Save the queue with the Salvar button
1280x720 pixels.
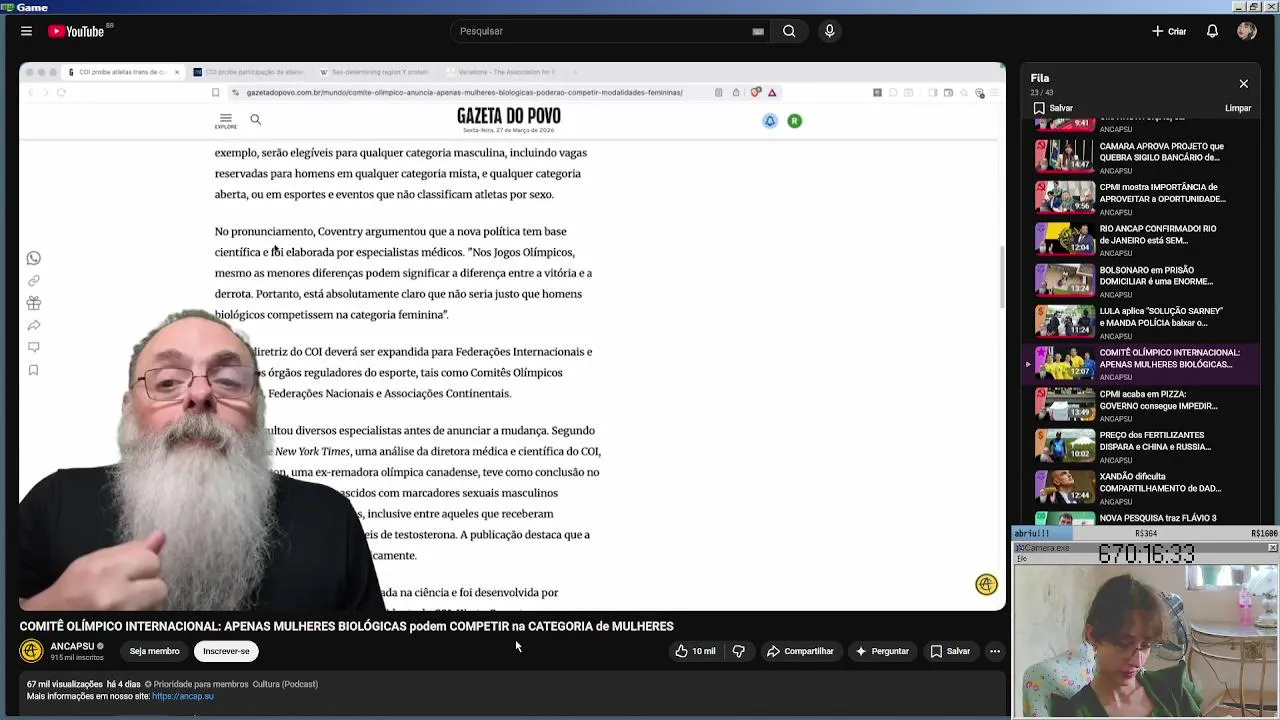(x=1053, y=108)
